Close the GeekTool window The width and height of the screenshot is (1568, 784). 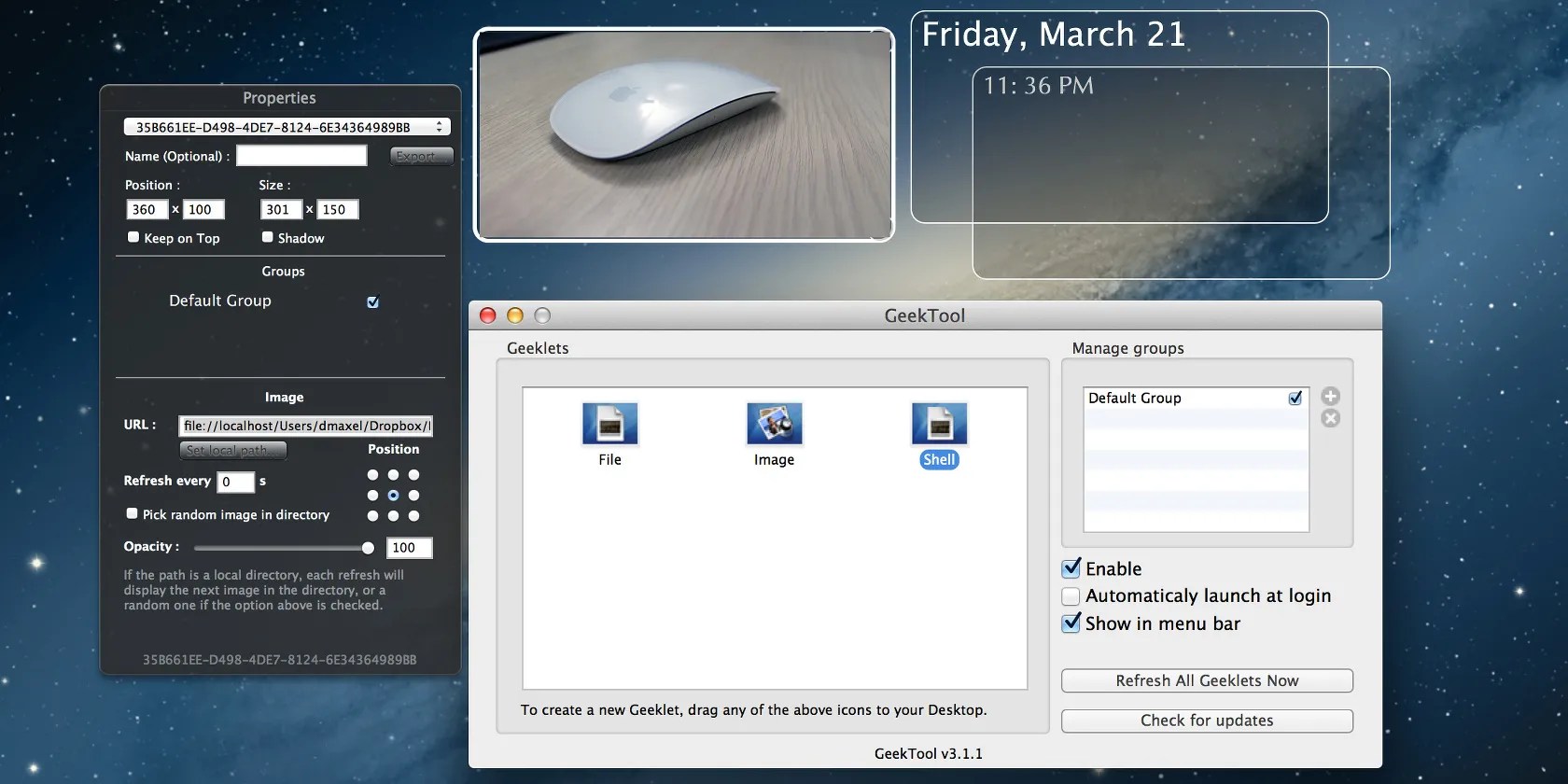(487, 315)
